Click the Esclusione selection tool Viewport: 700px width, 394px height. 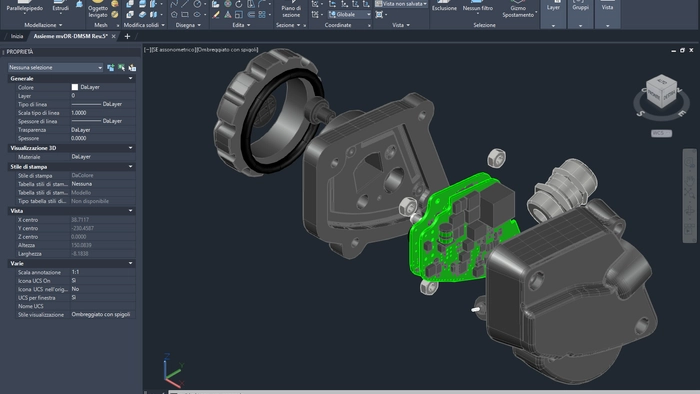[x=444, y=6]
